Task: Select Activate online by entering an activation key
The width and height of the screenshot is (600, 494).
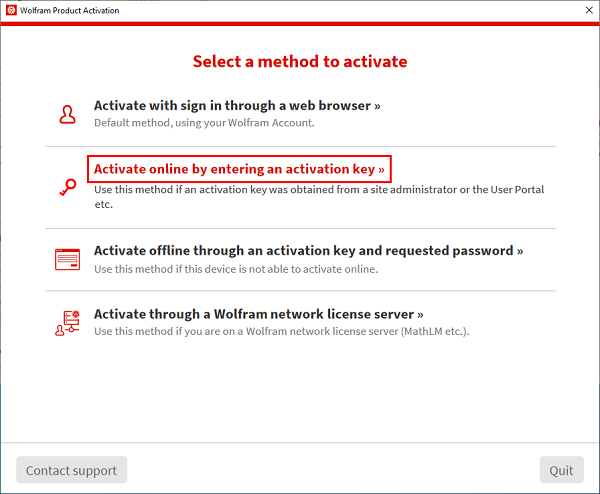Action: [239, 169]
